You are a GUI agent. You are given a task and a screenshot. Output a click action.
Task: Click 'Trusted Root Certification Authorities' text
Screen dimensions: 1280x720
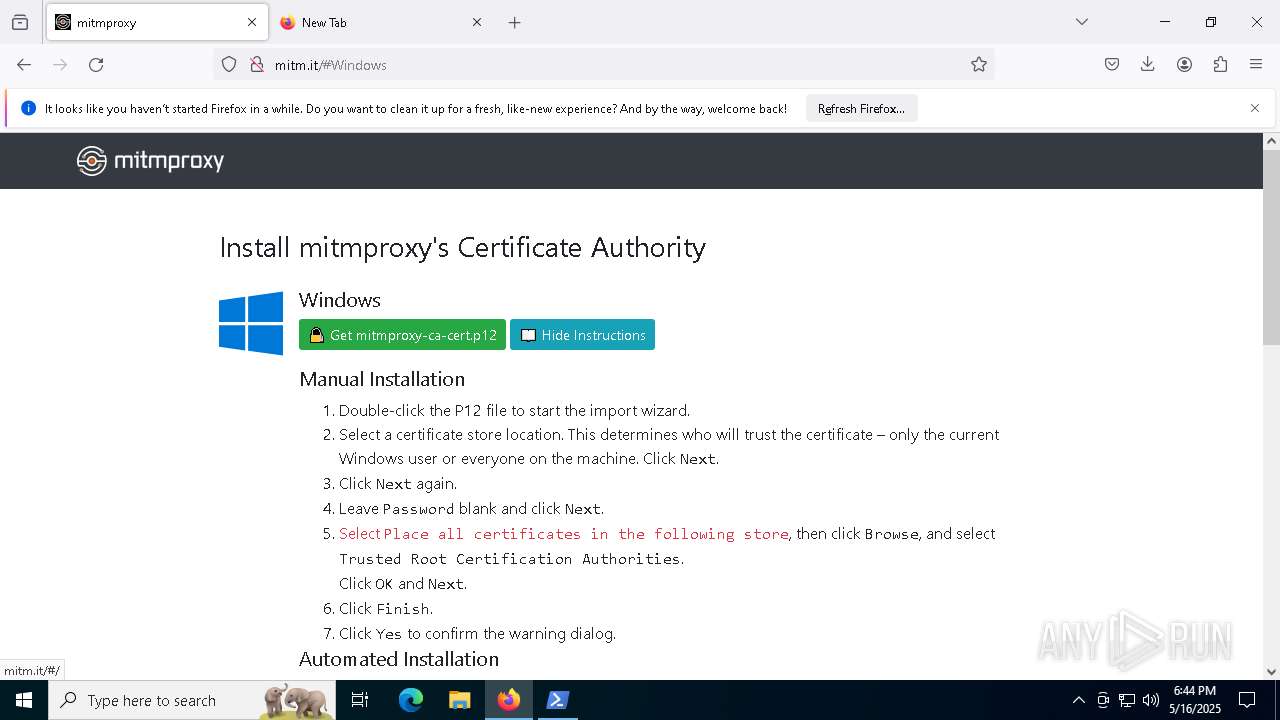click(x=510, y=559)
